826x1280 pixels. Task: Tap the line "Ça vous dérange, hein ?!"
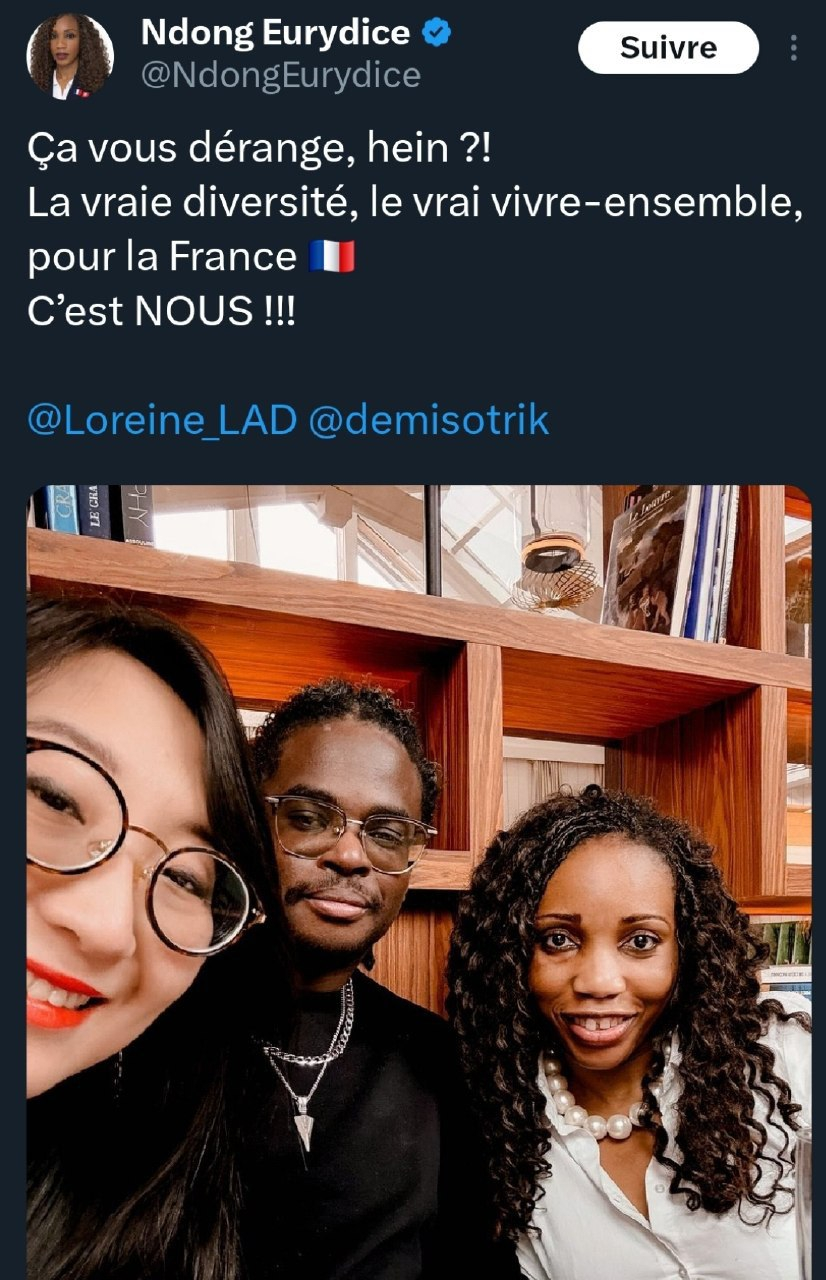[260, 150]
